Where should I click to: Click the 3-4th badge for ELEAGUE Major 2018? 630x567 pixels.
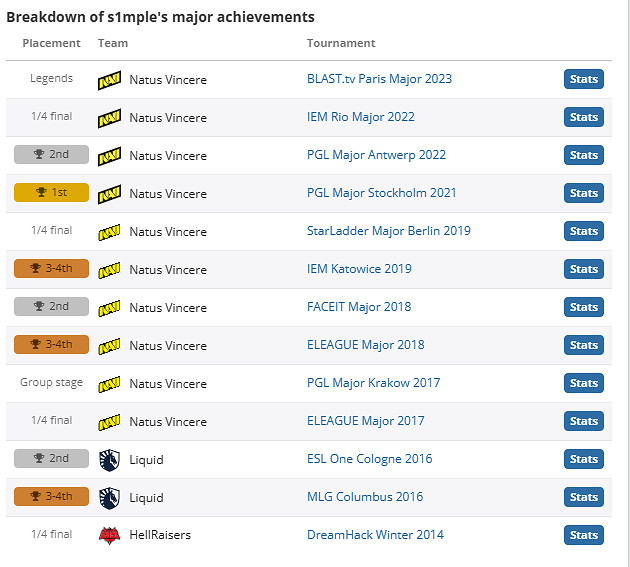coord(51,345)
